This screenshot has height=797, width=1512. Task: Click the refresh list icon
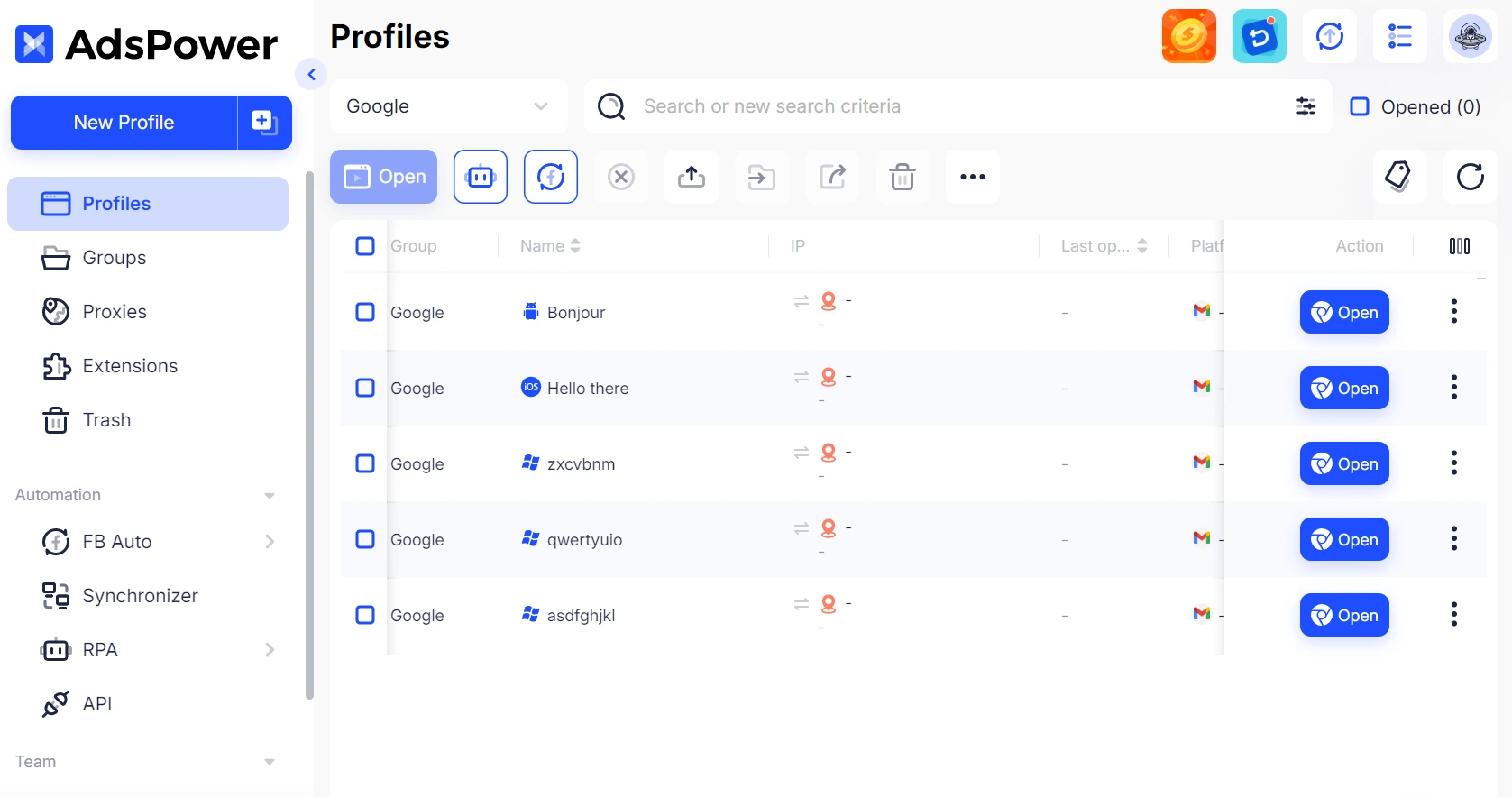1471,177
